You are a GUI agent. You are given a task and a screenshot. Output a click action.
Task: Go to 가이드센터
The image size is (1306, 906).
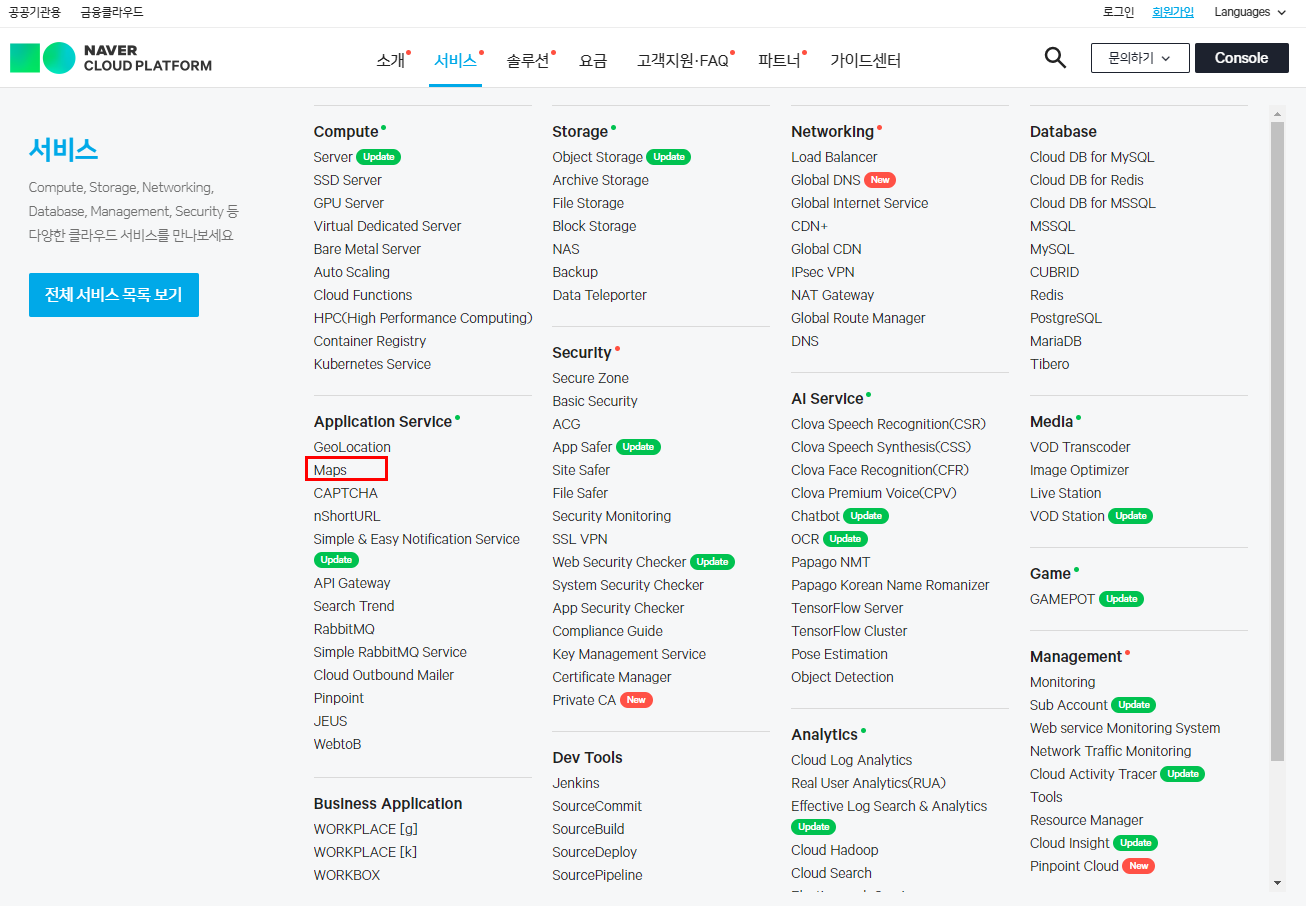pos(866,60)
